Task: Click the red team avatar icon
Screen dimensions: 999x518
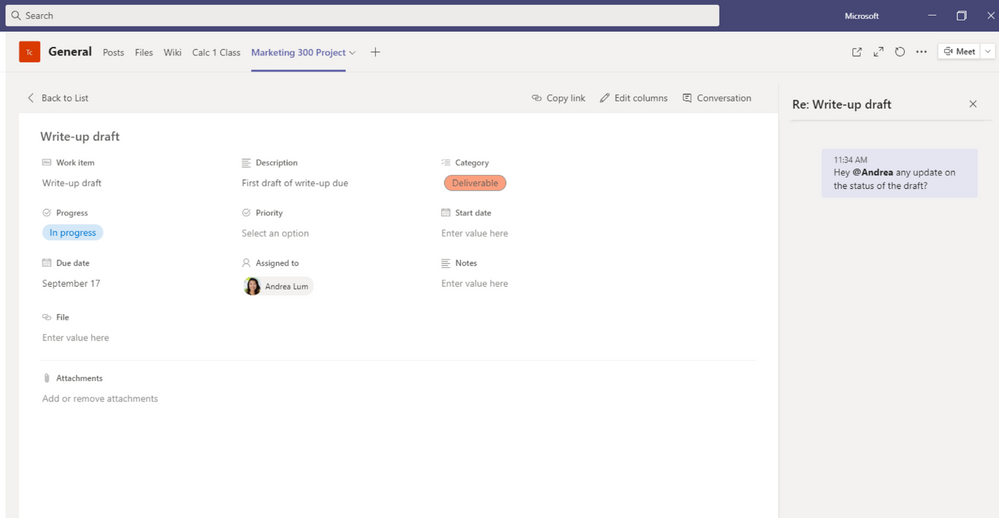Action: (30, 52)
